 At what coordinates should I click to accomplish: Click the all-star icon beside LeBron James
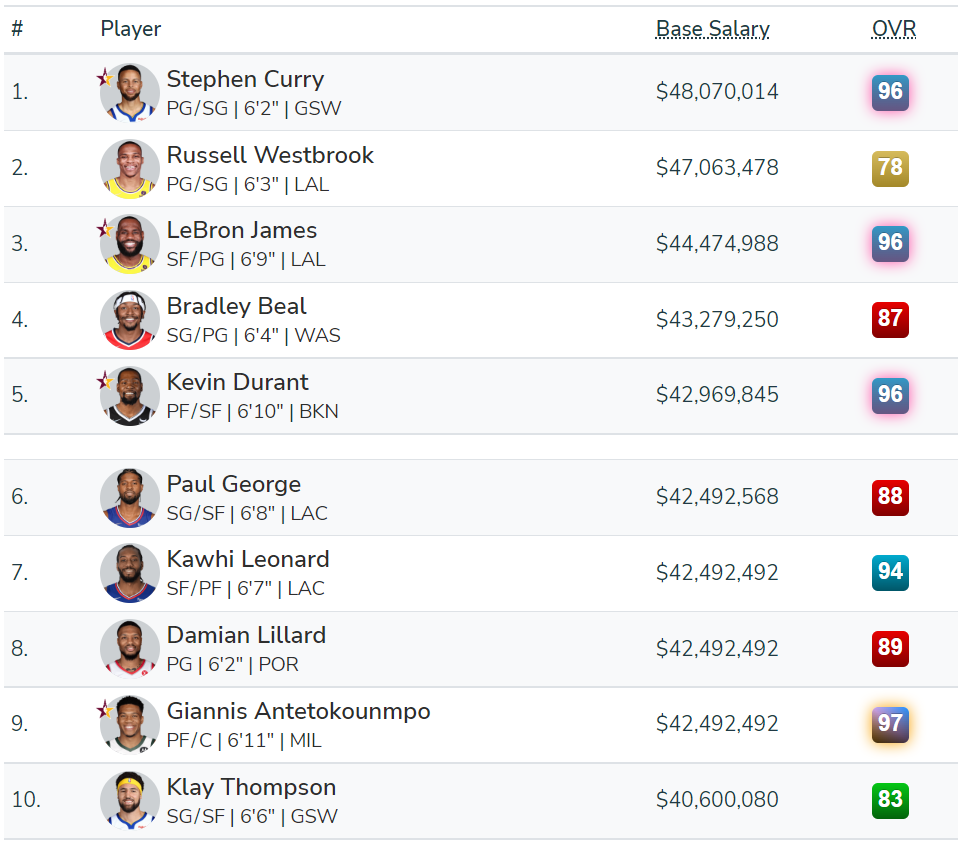tap(104, 229)
